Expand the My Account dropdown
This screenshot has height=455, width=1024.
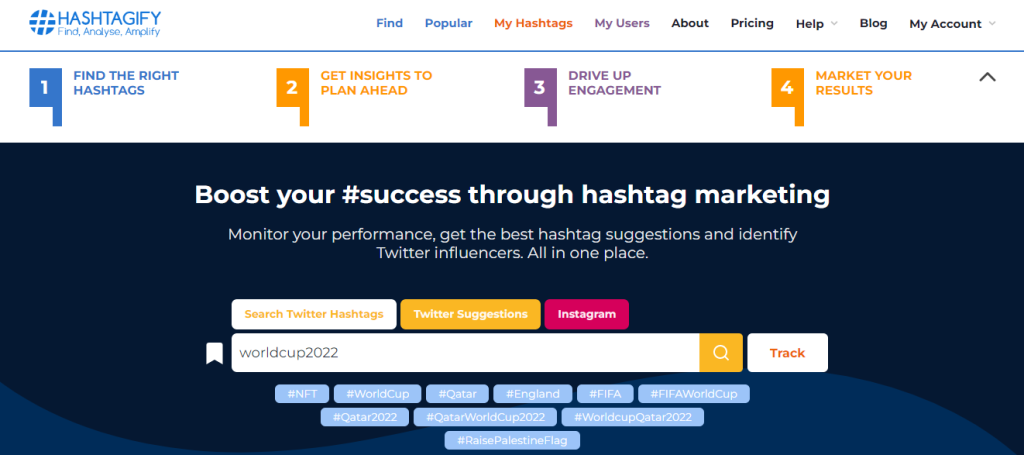952,24
